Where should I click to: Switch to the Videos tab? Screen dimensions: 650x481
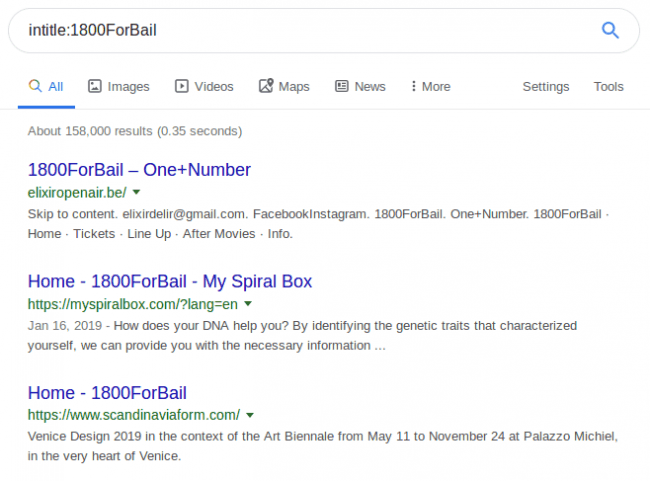click(204, 87)
